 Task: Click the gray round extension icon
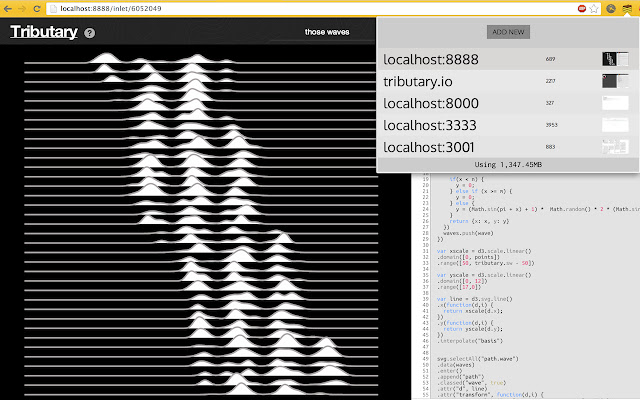[611, 9]
